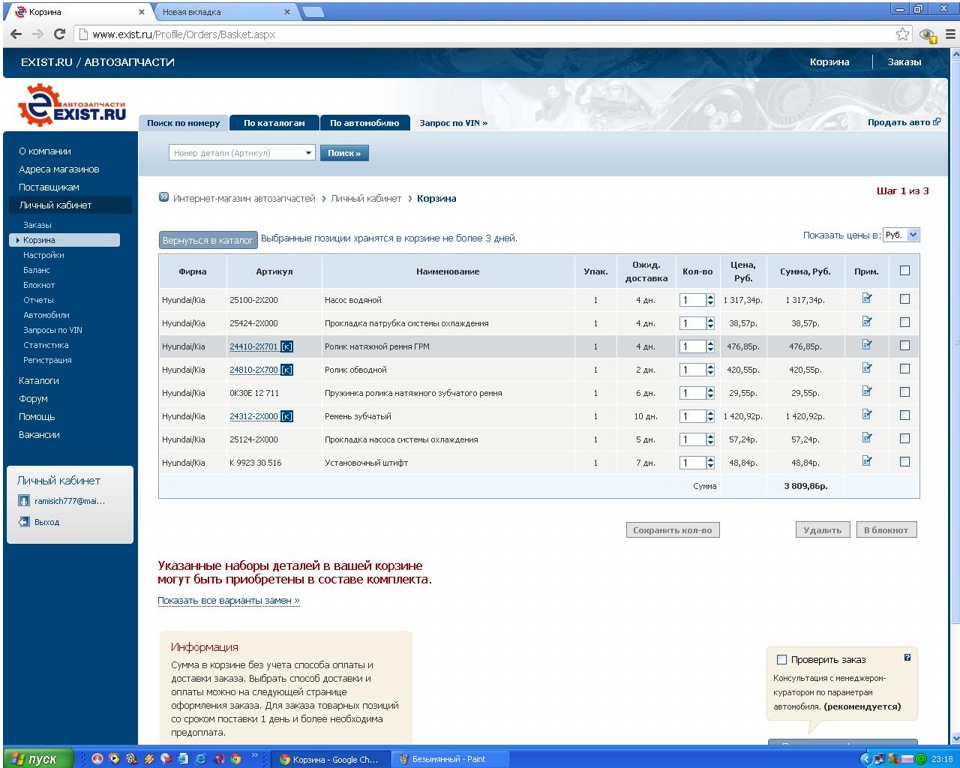
Task: Click breadcrumb home arrow icon
Action: pyautogui.click(x=163, y=197)
